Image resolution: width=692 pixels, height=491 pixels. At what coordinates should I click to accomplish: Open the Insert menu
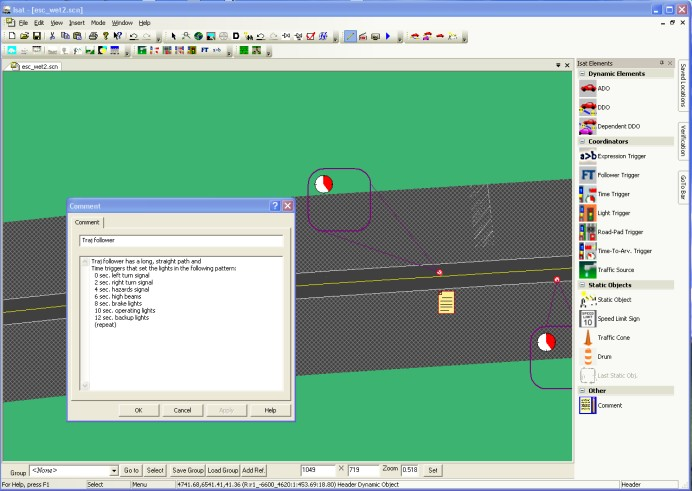[77, 22]
